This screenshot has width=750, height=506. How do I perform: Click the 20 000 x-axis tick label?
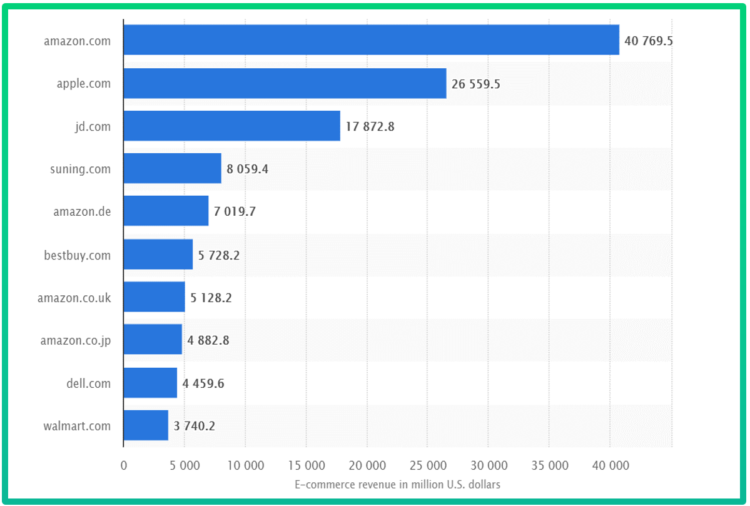pos(367,465)
